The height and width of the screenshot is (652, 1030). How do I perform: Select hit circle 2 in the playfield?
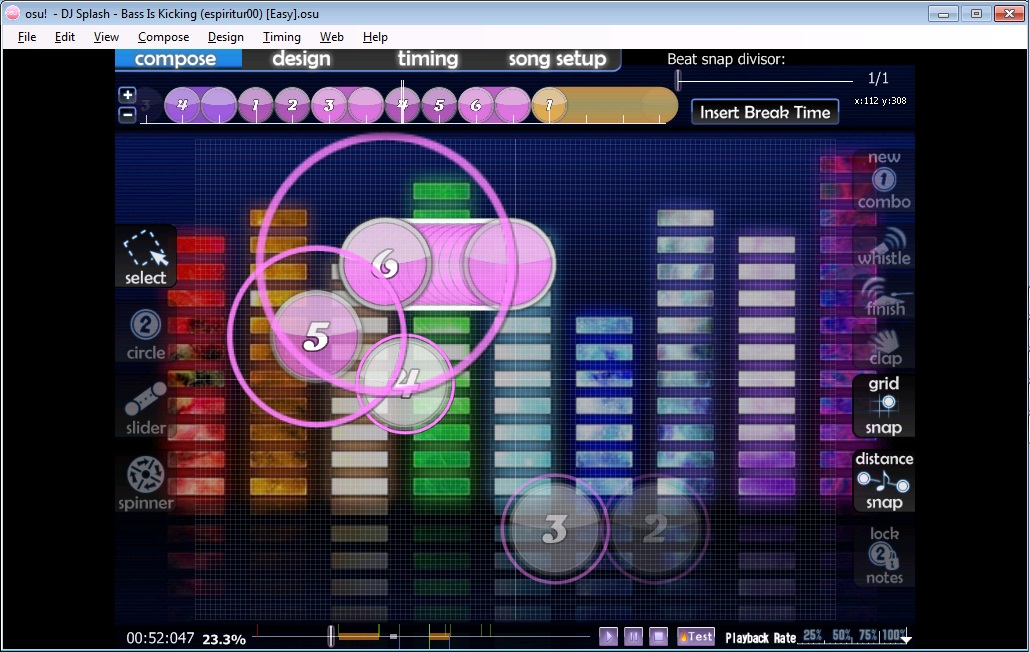coord(656,529)
